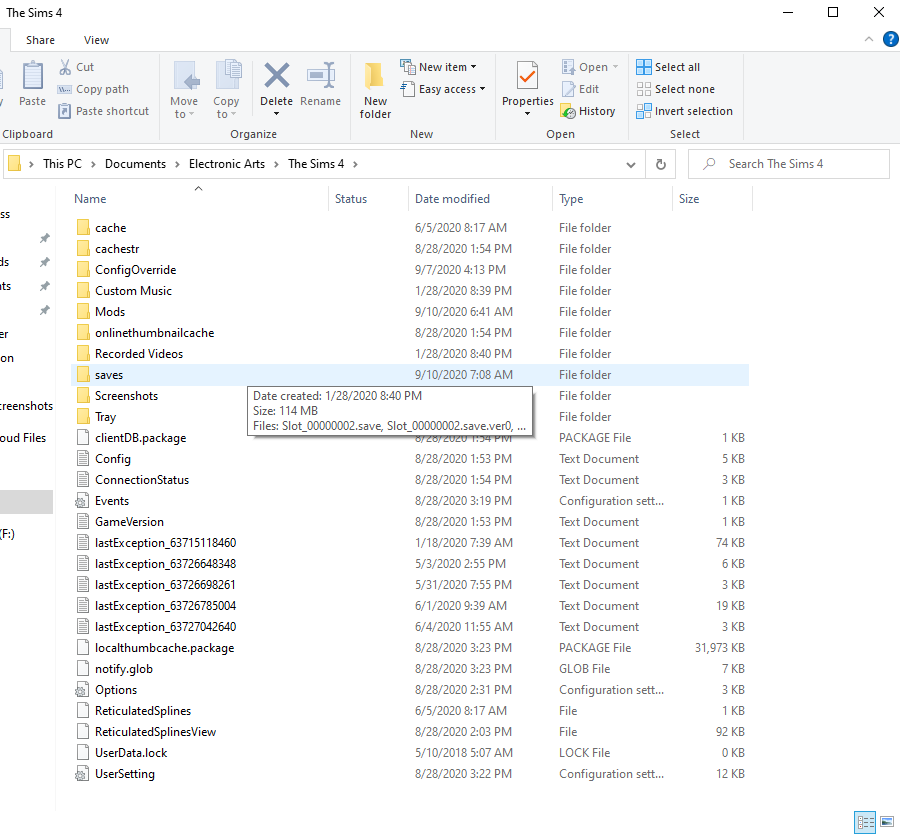Select lastException_63715118460 file
This screenshot has width=900, height=840.
[x=165, y=543]
